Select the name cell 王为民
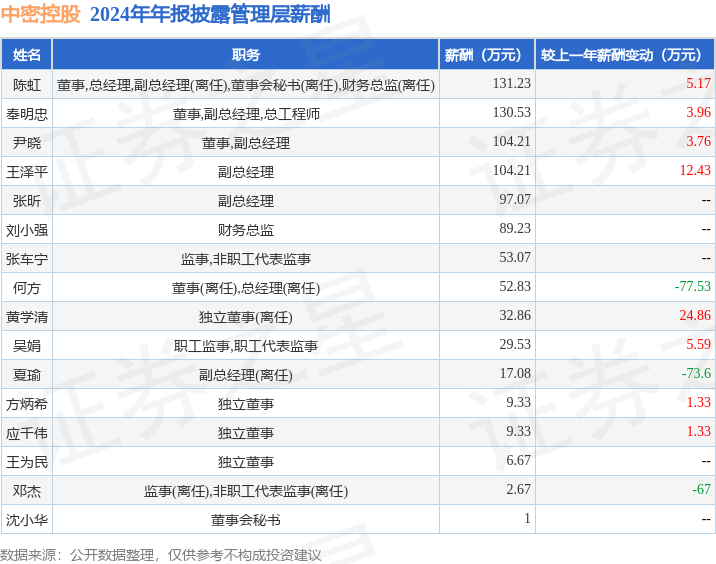This screenshot has height=564, width=716. coord(26,462)
